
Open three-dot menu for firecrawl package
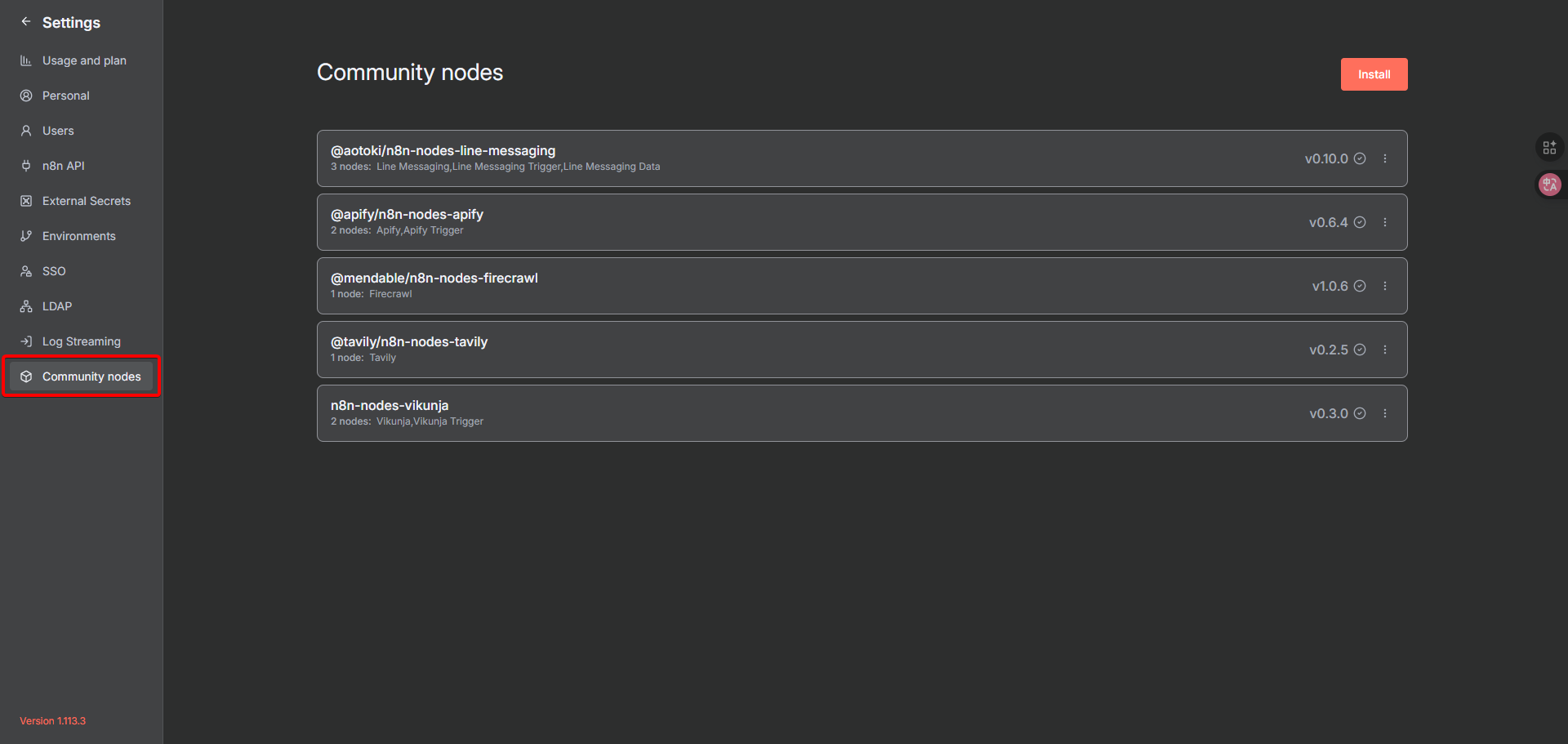[1385, 286]
